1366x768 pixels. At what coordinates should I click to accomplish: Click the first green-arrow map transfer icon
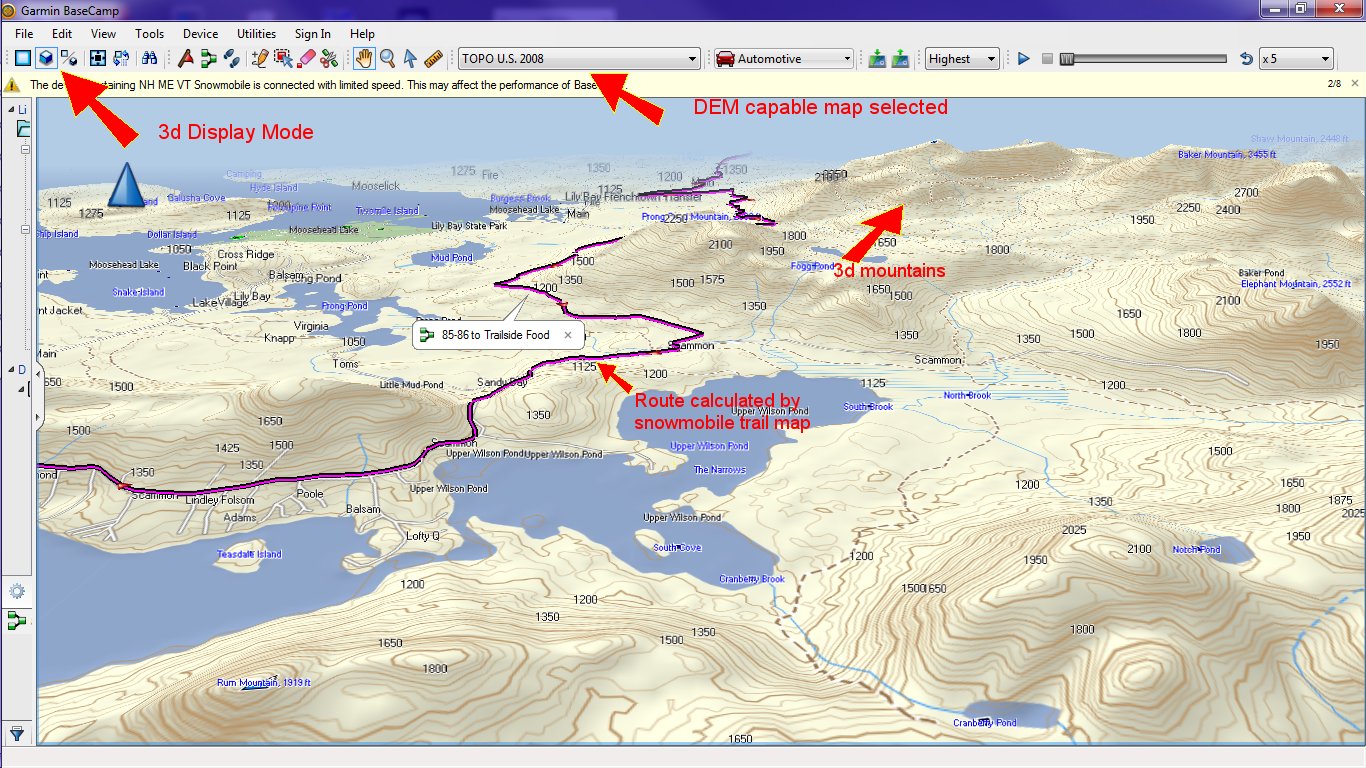[x=877, y=58]
